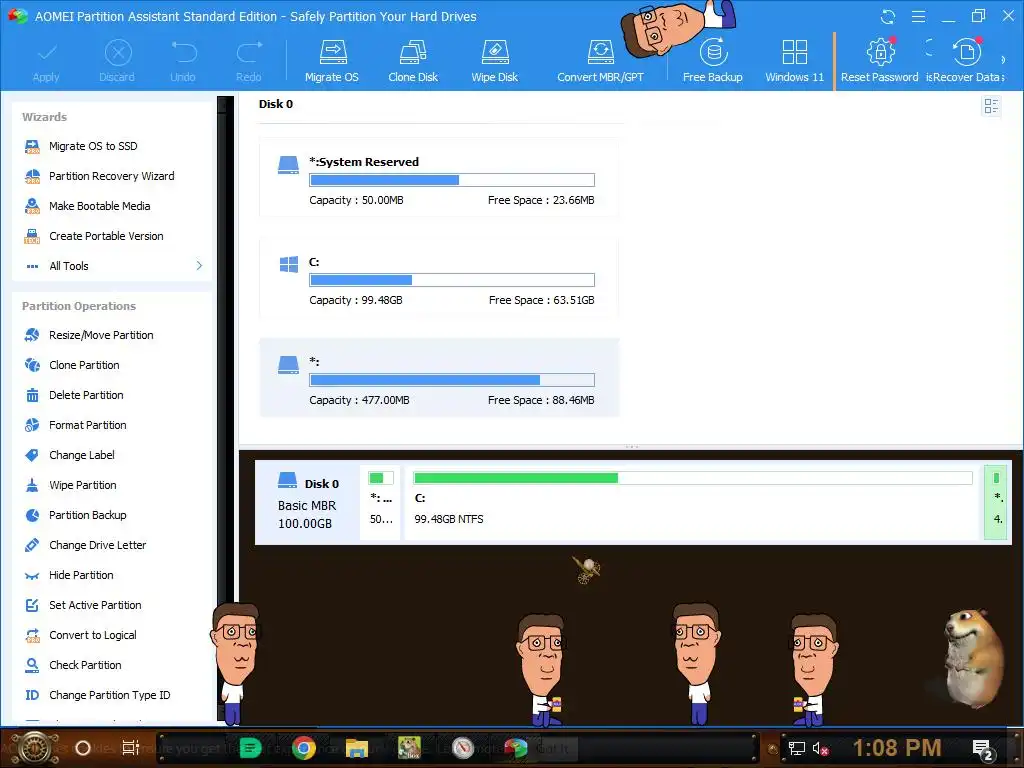Open Change Partition Type ID
The image size is (1024, 768).
click(112, 696)
